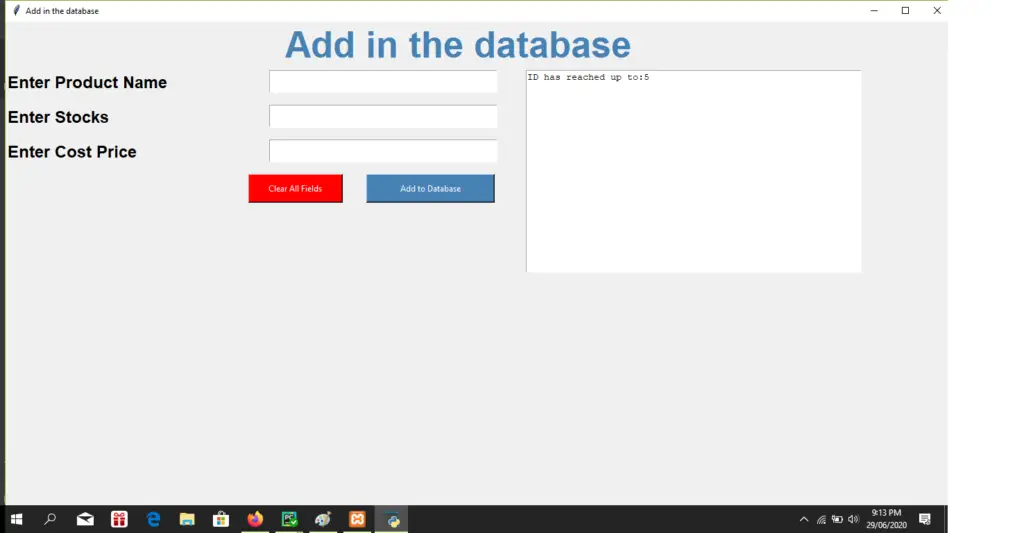Screen dimensions: 1024x533
Task: Minimize the Add in the database window
Action: point(874,10)
